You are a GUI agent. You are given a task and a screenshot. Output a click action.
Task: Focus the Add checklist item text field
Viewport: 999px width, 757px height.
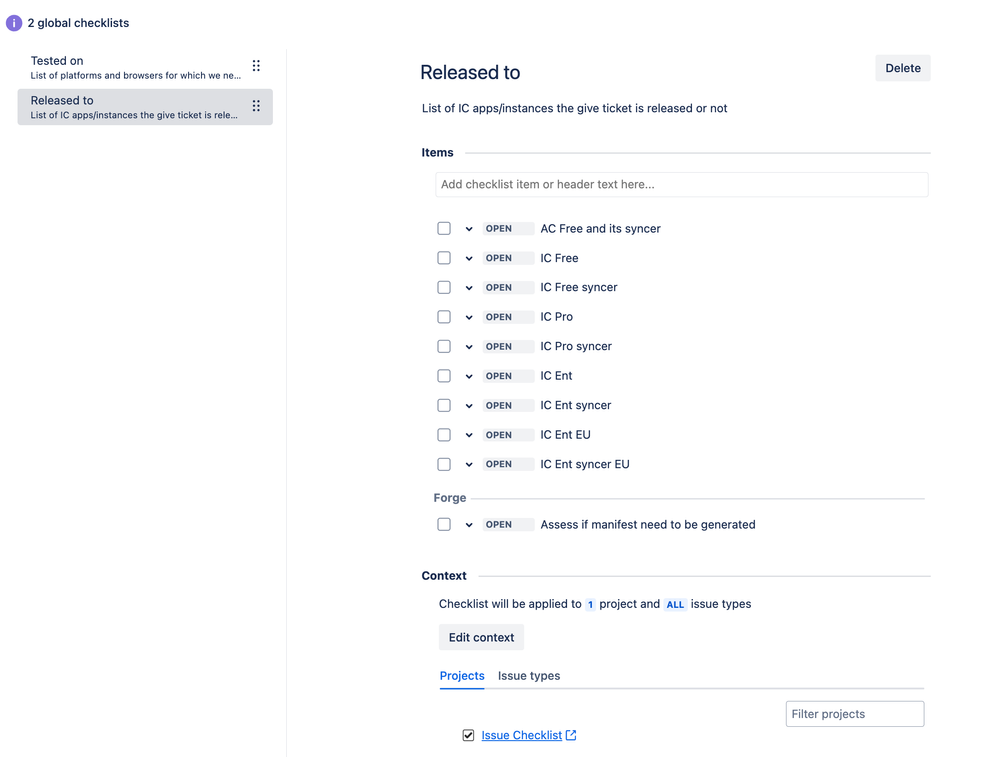click(x=682, y=185)
